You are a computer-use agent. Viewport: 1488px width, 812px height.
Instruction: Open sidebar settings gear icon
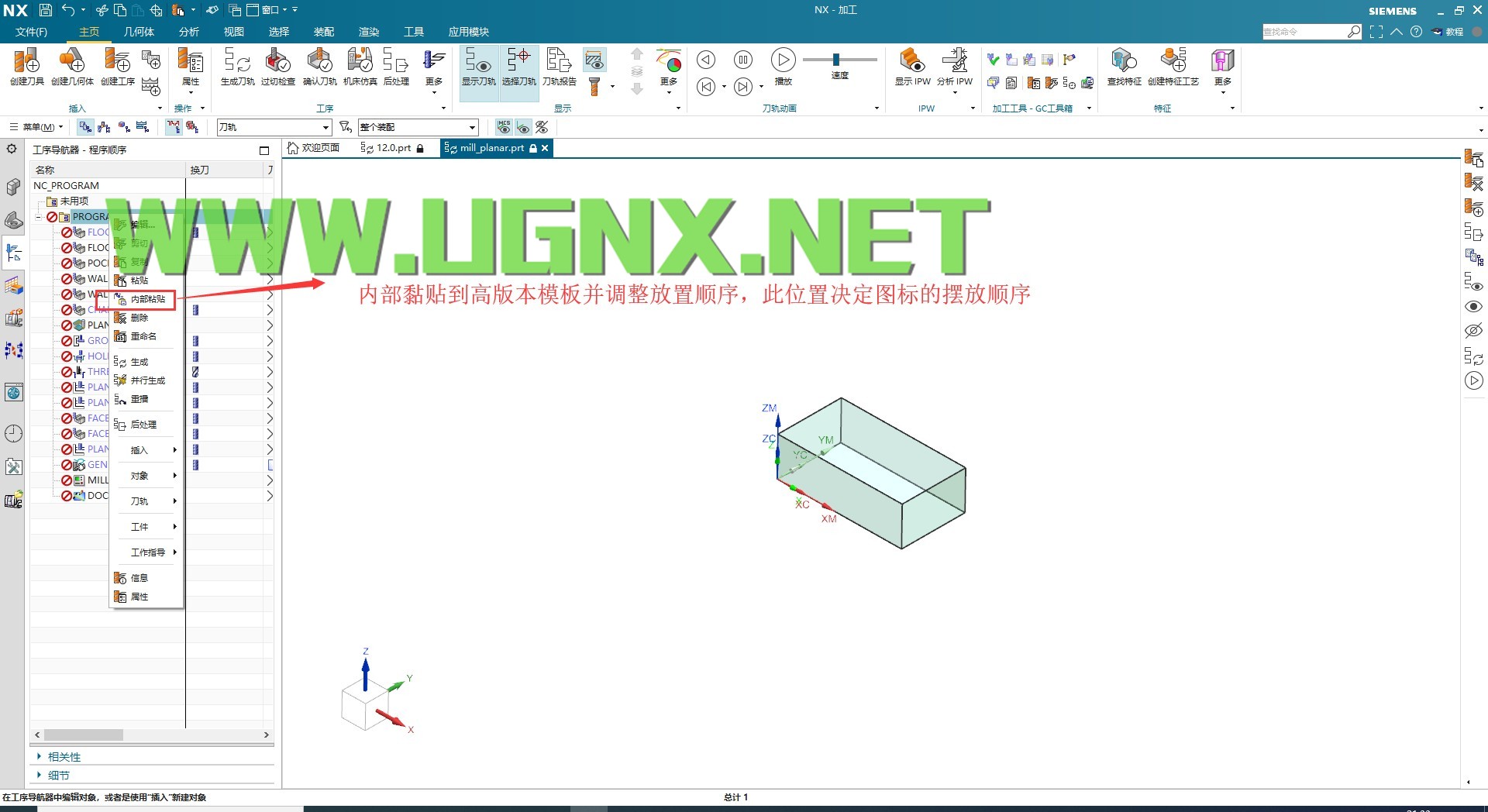(x=12, y=149)
